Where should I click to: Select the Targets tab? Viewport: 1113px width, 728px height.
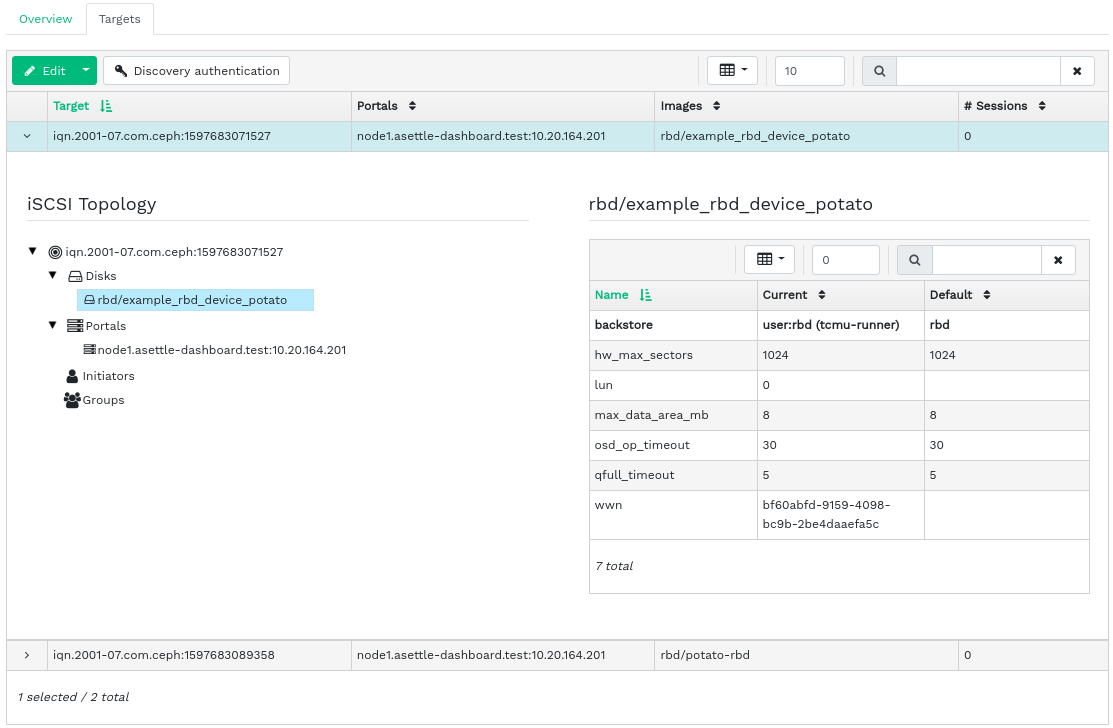(x=119, y=19)
